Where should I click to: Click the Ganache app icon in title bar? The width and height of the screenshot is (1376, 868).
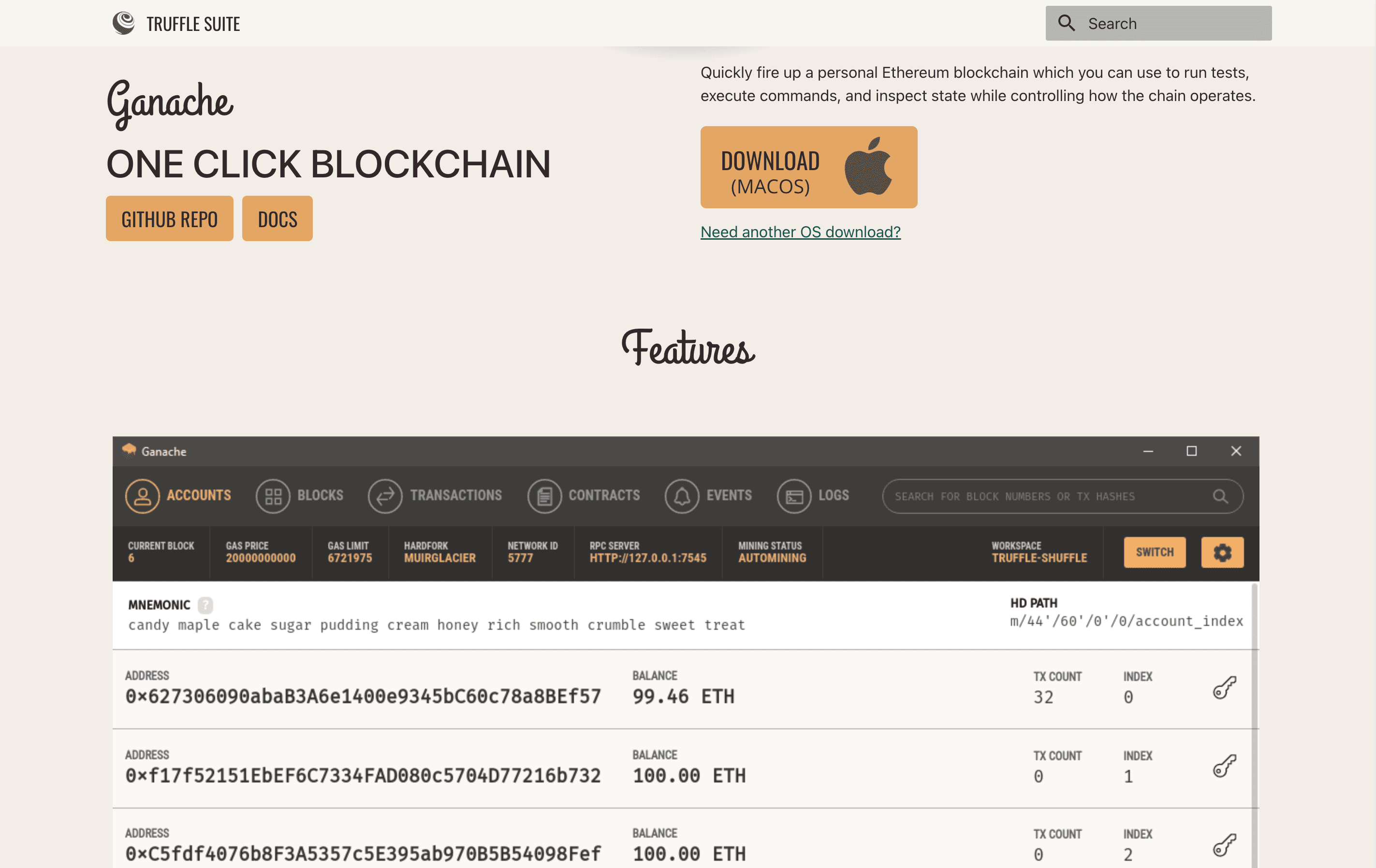tap(129, 450)
